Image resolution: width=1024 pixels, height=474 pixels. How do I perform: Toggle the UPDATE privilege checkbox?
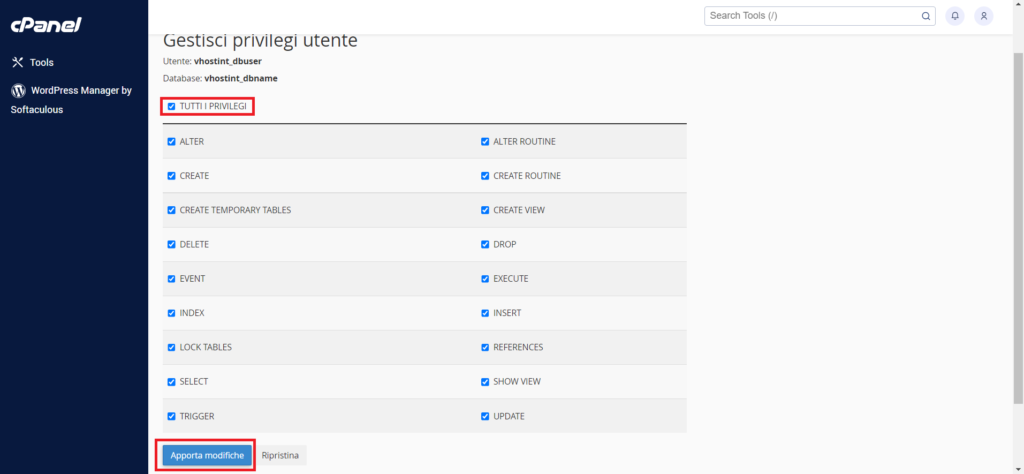click(x=485, y=416)
